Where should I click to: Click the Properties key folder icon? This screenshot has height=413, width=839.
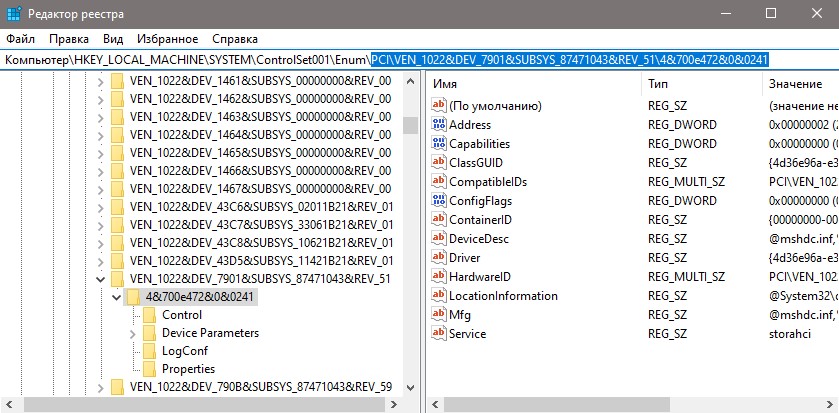tap(150, 369)
